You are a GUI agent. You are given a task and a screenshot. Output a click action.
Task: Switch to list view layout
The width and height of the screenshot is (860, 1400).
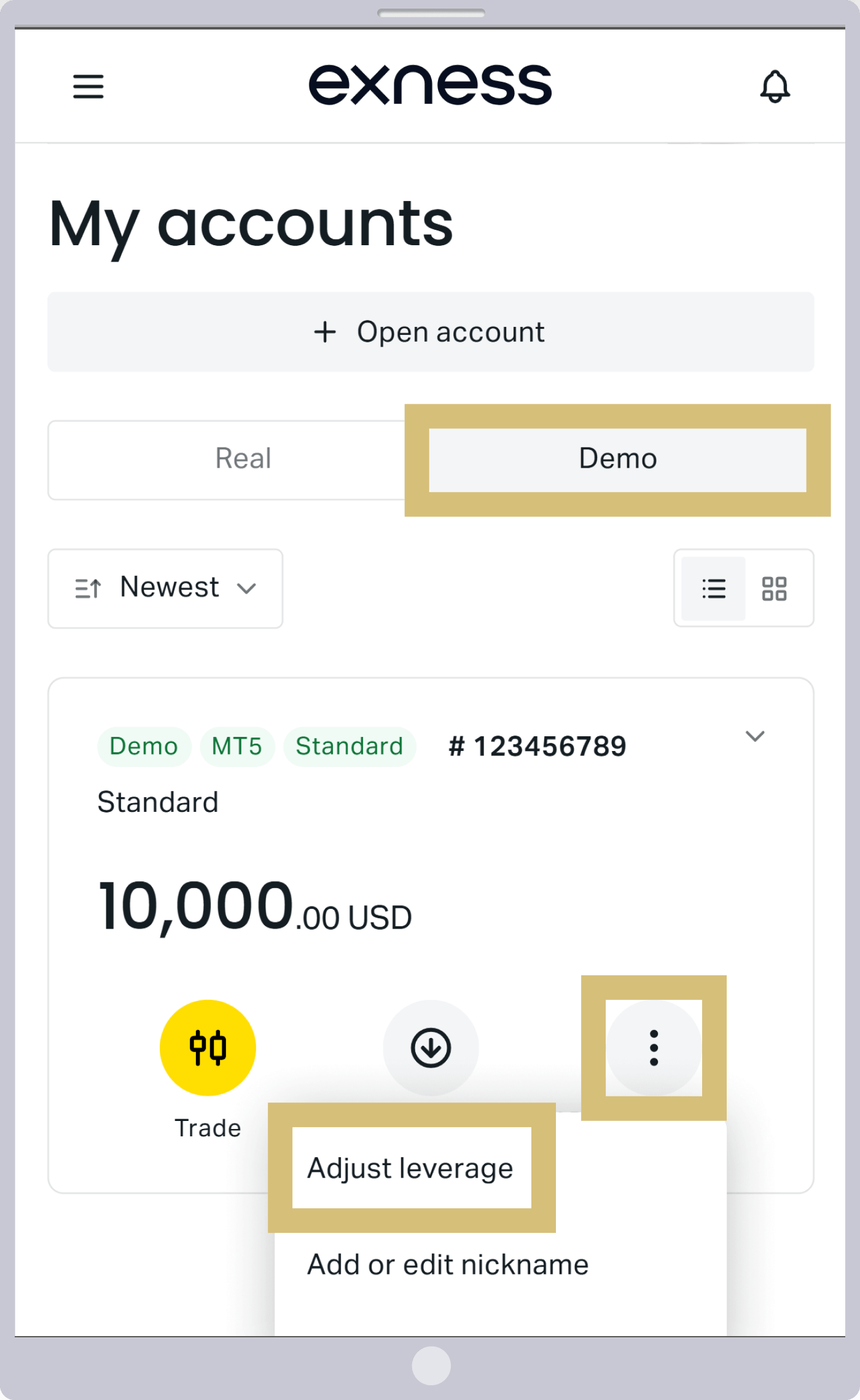pos(713,588)
